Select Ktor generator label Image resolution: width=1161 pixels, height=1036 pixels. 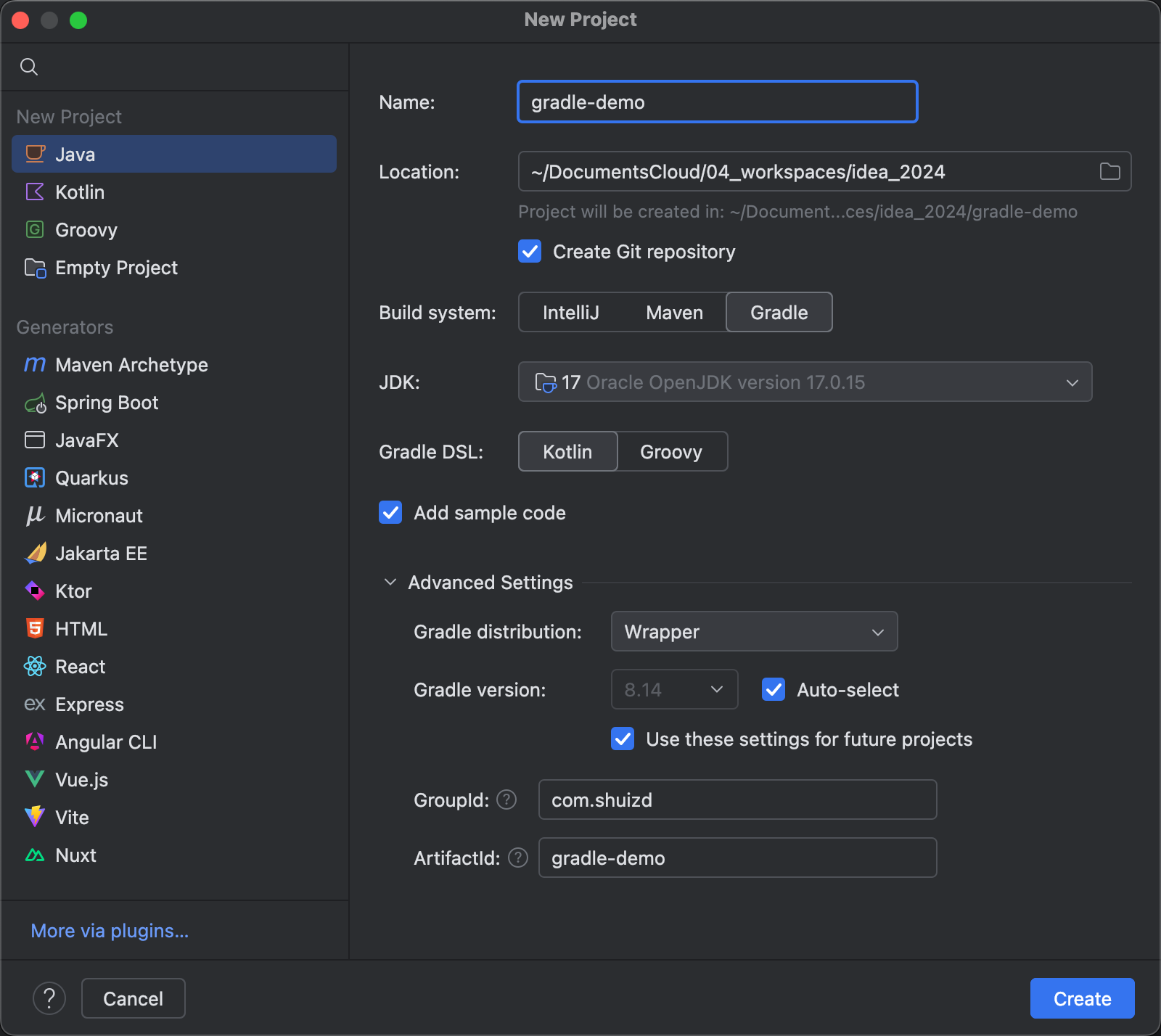coord(73,591)
